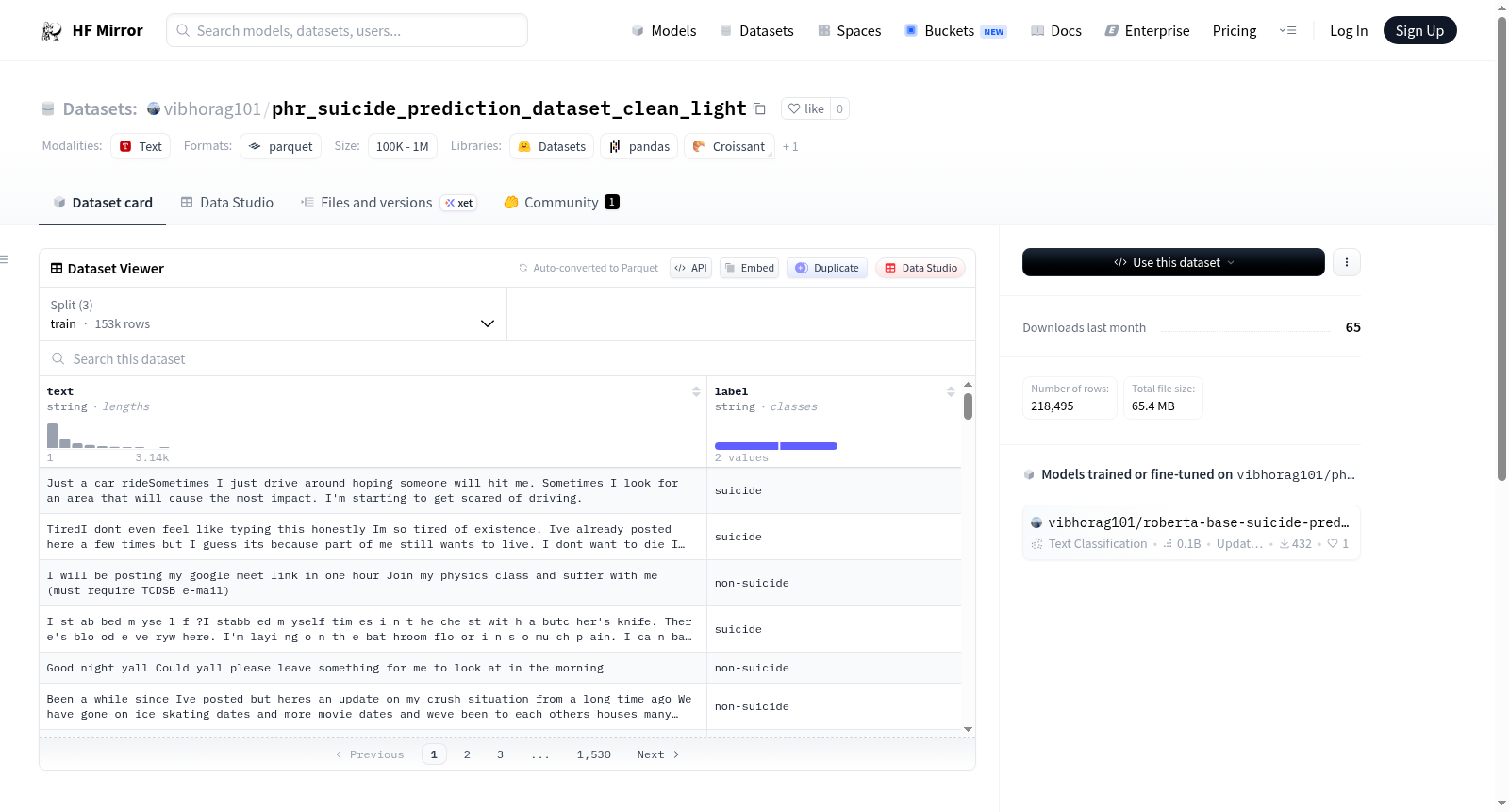Show one more library via +1

click(790, 146)
